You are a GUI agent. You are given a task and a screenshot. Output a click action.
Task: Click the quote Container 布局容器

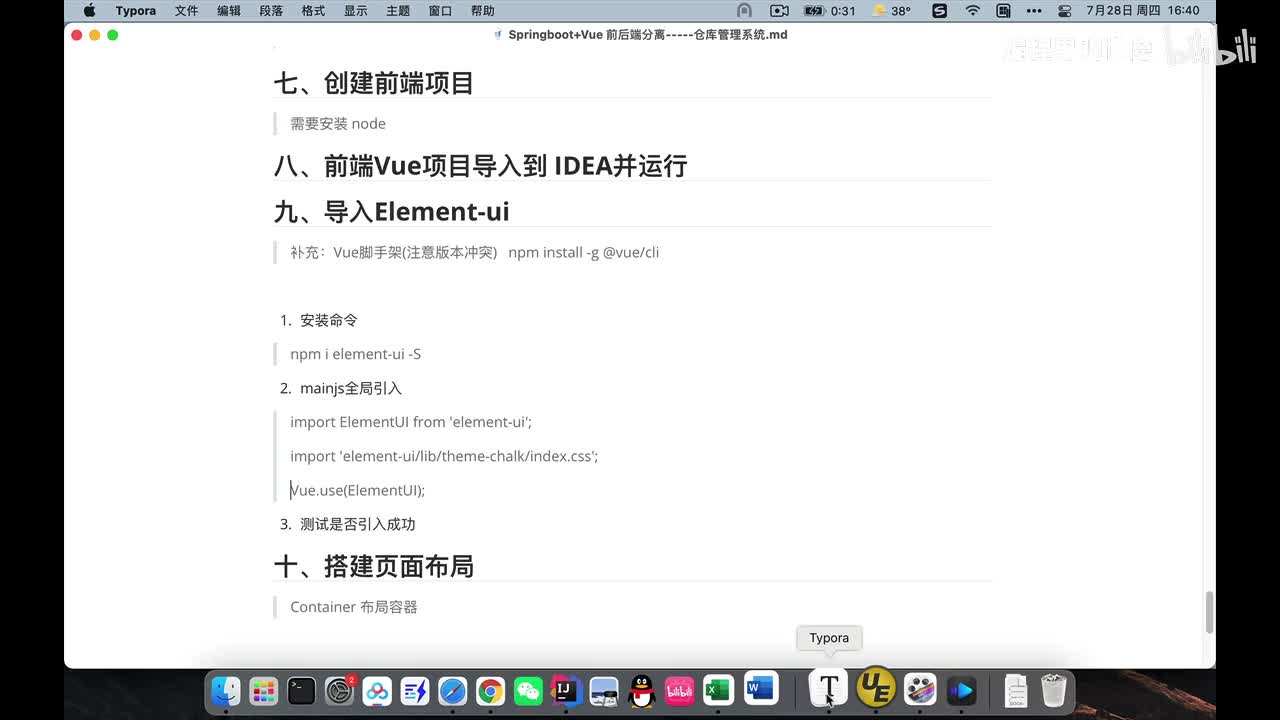(x=354, y=607)
